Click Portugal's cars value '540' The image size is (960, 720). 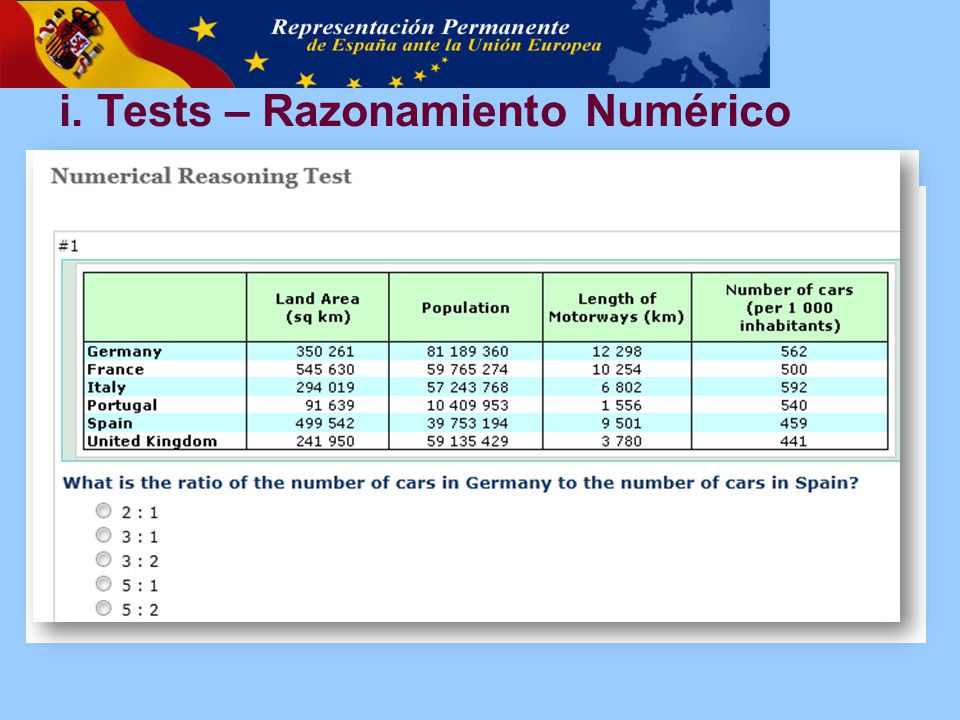pos(794,405)
